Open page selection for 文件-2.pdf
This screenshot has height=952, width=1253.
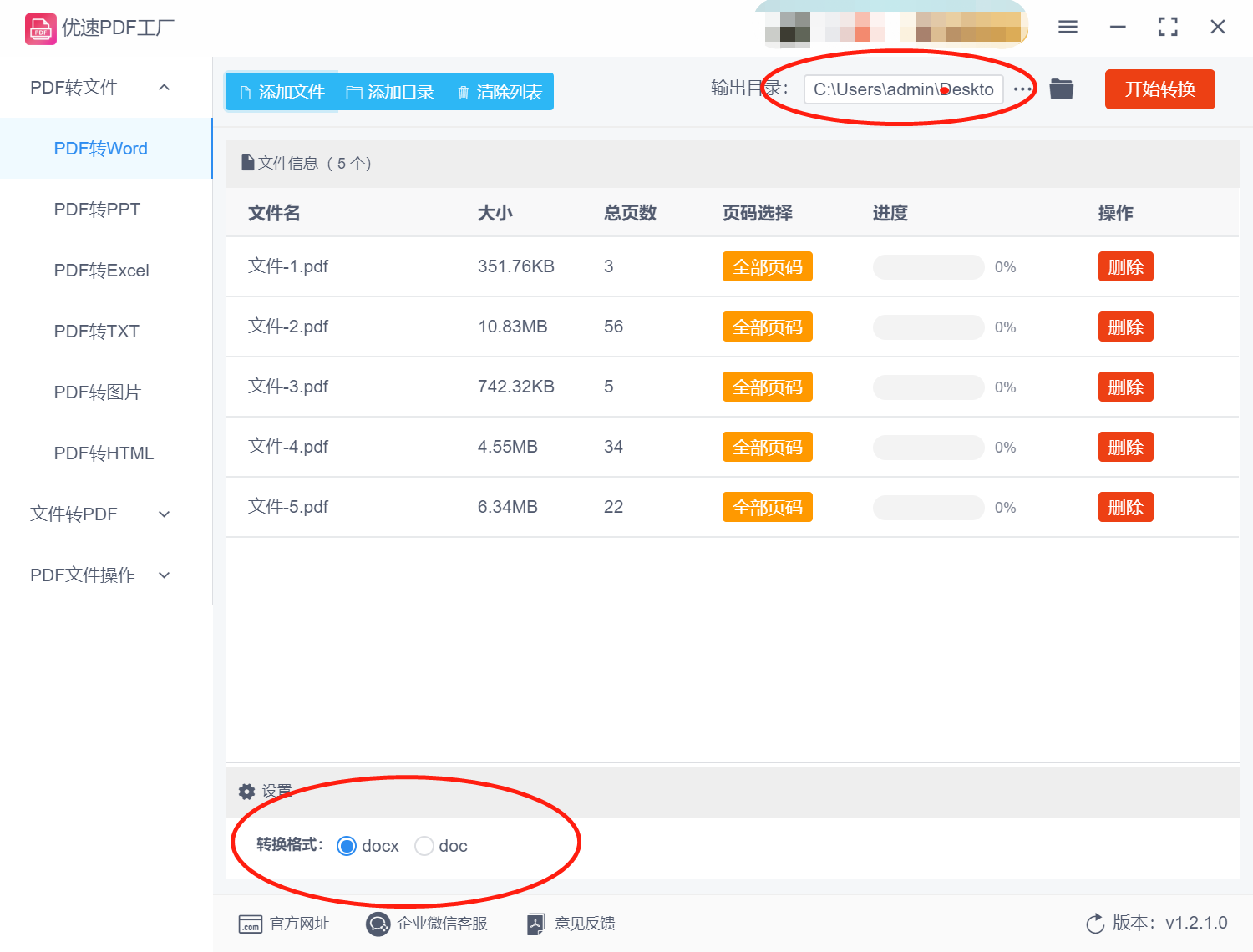768,327
